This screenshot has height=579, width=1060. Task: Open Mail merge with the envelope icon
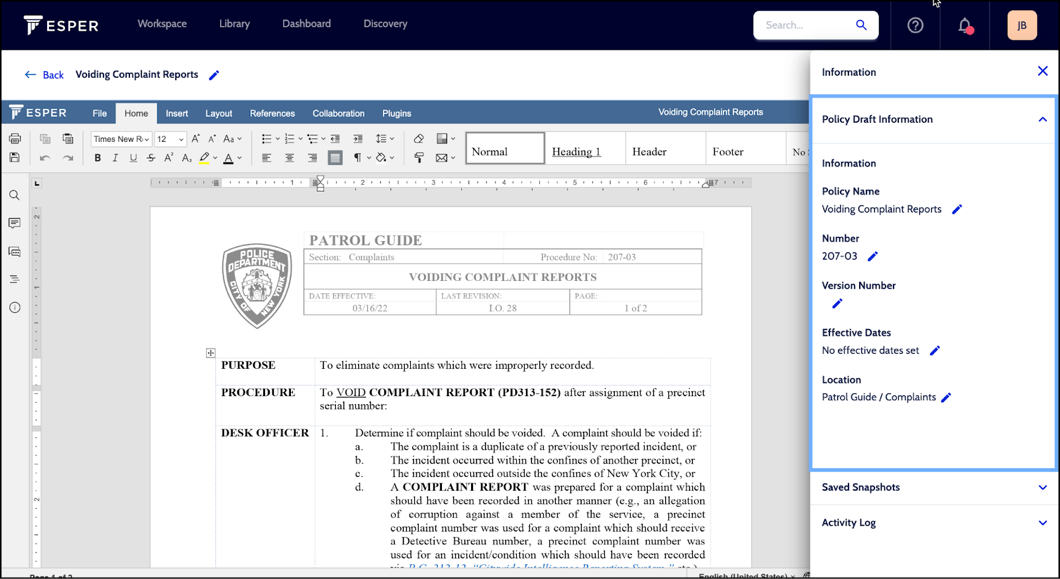[441, 158]
